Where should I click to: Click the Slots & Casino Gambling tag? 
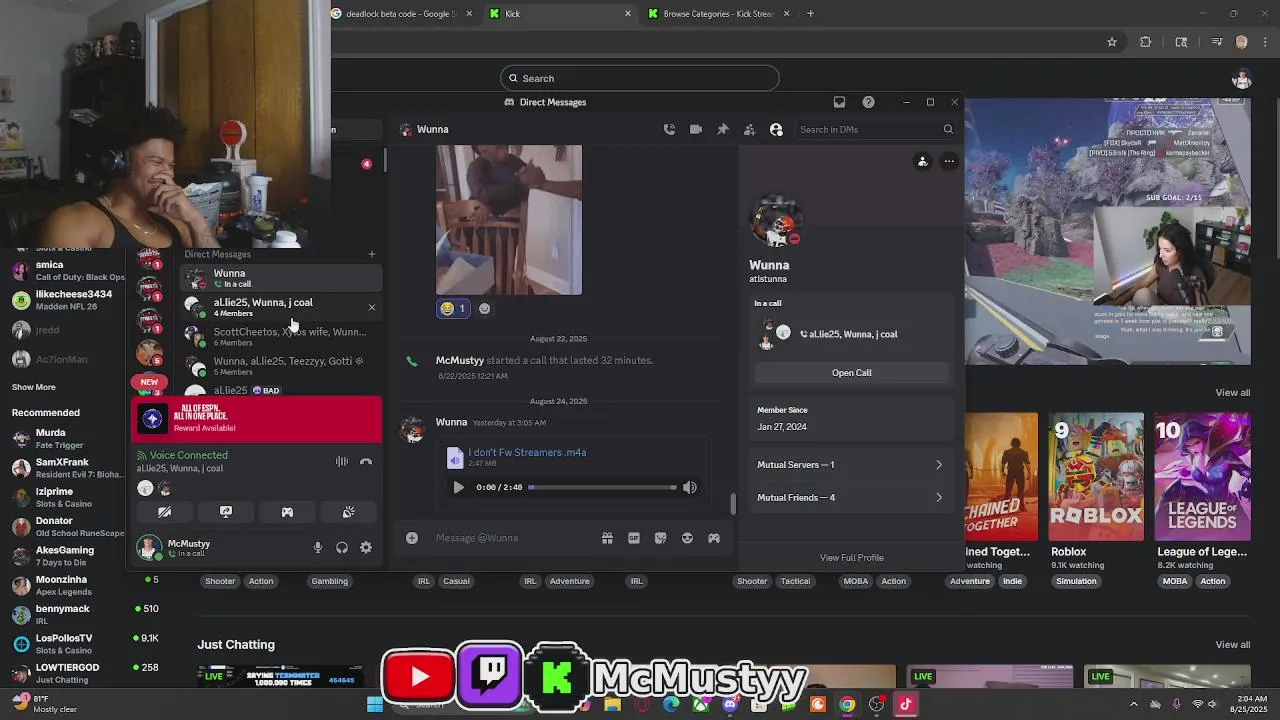[x=329, y=581]
